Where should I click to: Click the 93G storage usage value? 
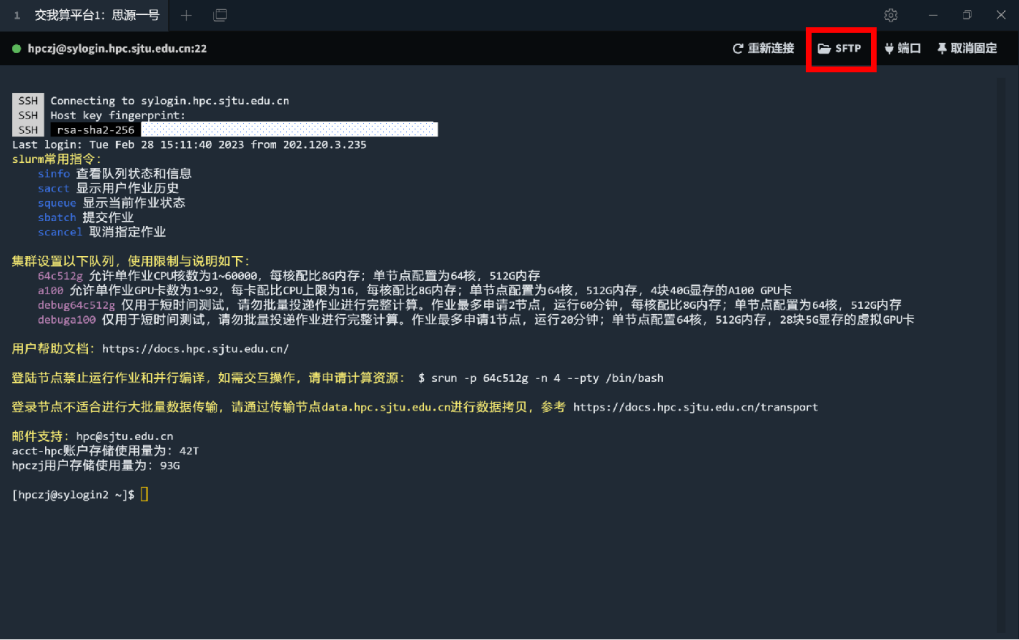tap(170, 466)
